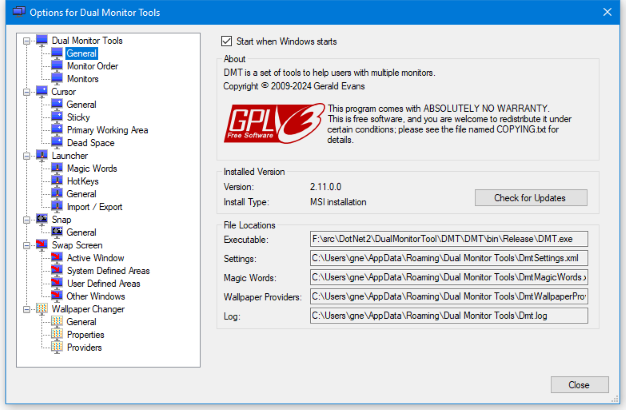This screenshot has height=410, width=626.
Task: Open the Dead Space settings
Action: [x=91, y=143]
